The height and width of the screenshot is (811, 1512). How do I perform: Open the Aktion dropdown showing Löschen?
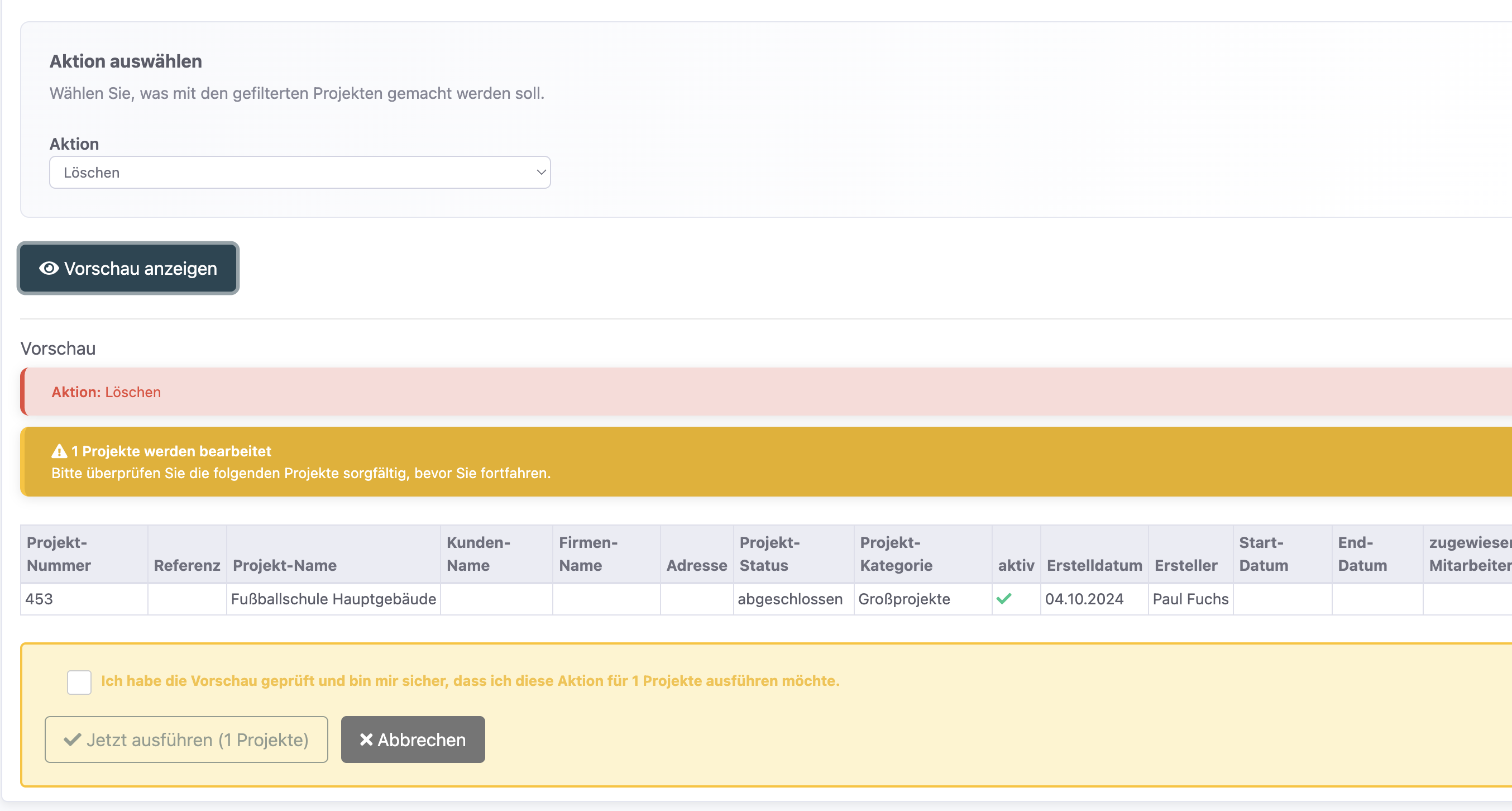pyautogui.click(x=299, y=173)
